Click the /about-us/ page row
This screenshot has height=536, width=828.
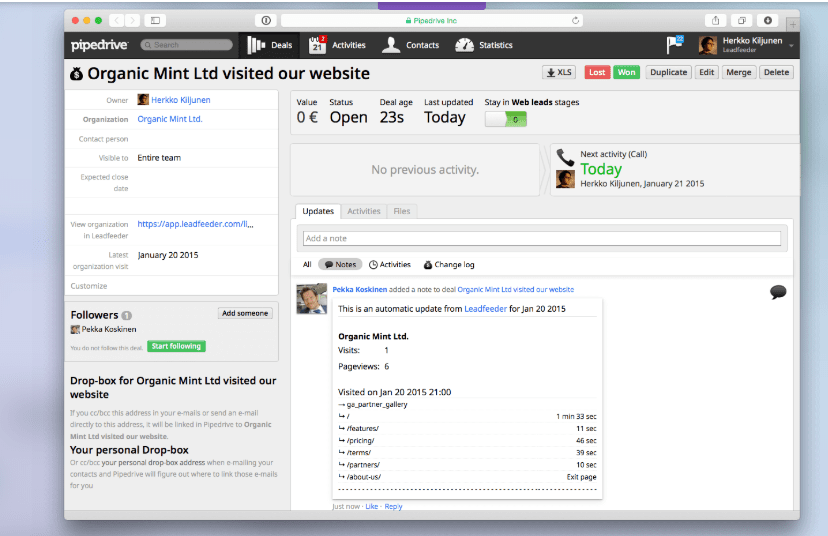467,477
